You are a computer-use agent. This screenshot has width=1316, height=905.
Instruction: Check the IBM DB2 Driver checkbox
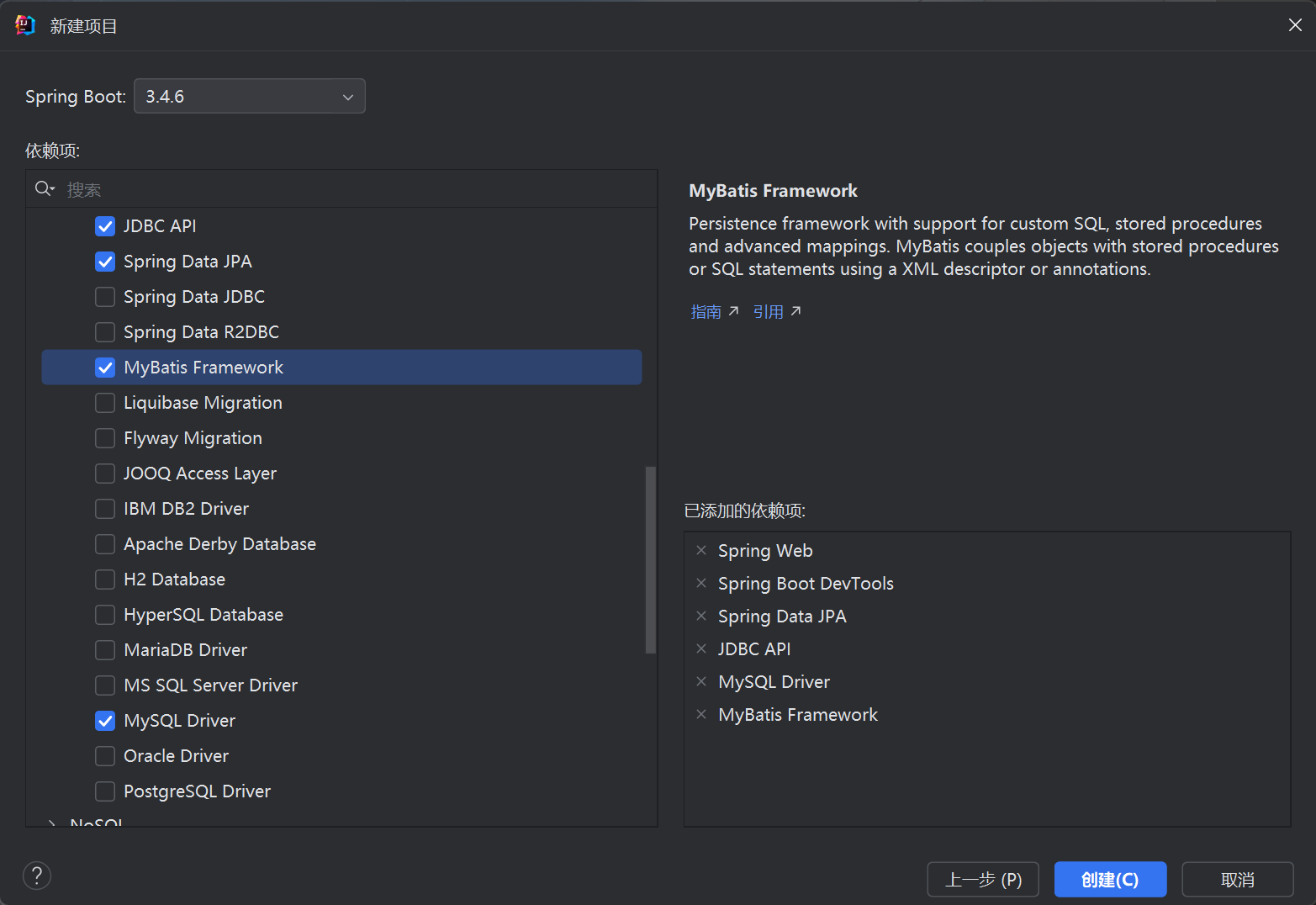pos(105,509)
